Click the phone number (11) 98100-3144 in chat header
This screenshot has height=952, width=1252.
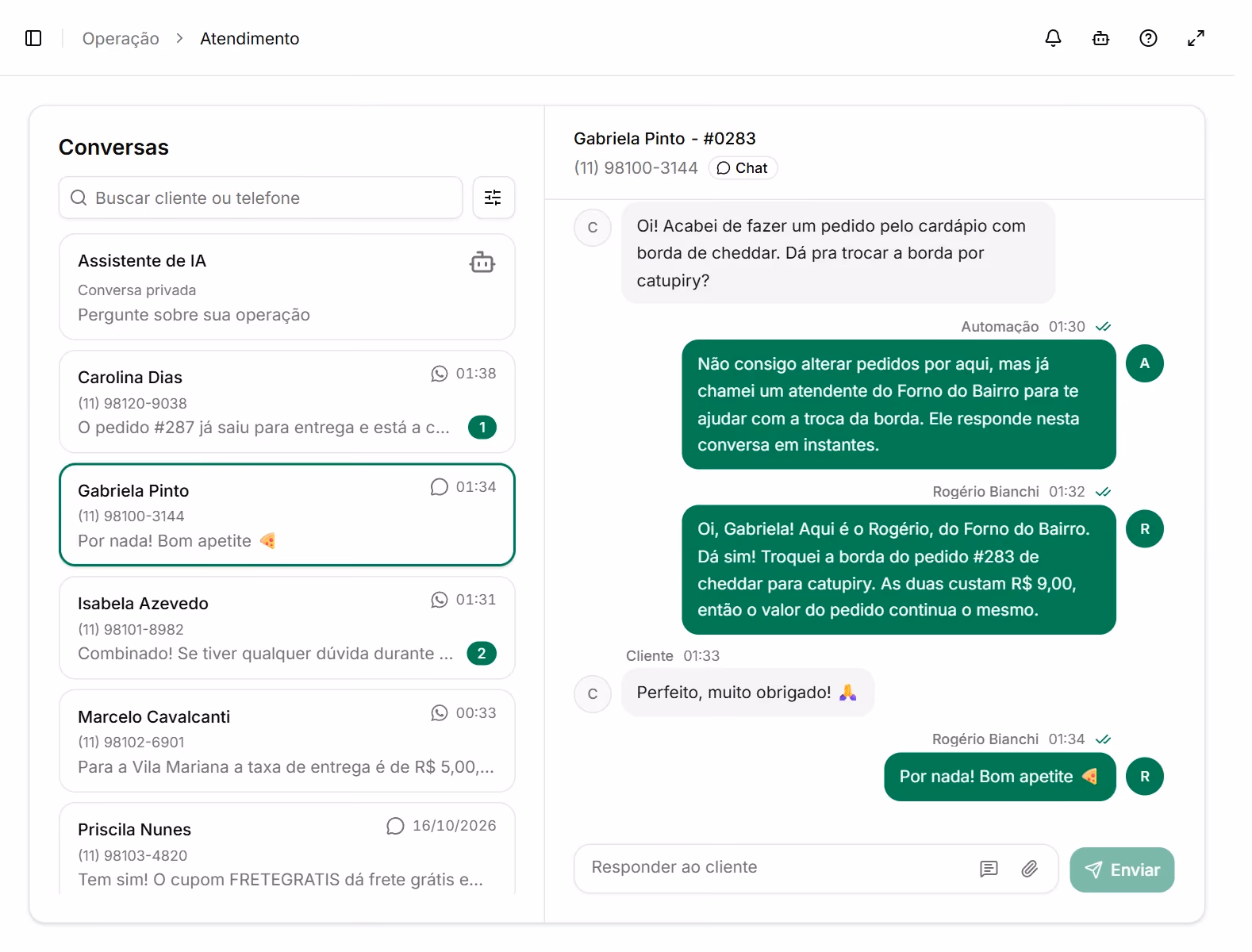click(636, 168)
